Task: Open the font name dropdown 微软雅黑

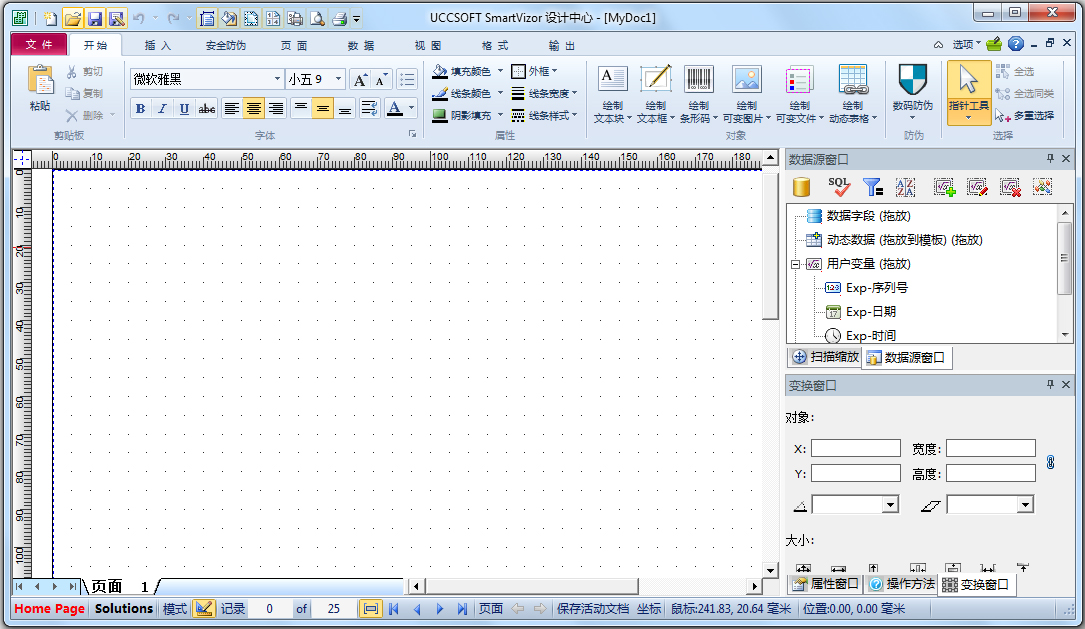Action: click(277, 79)
